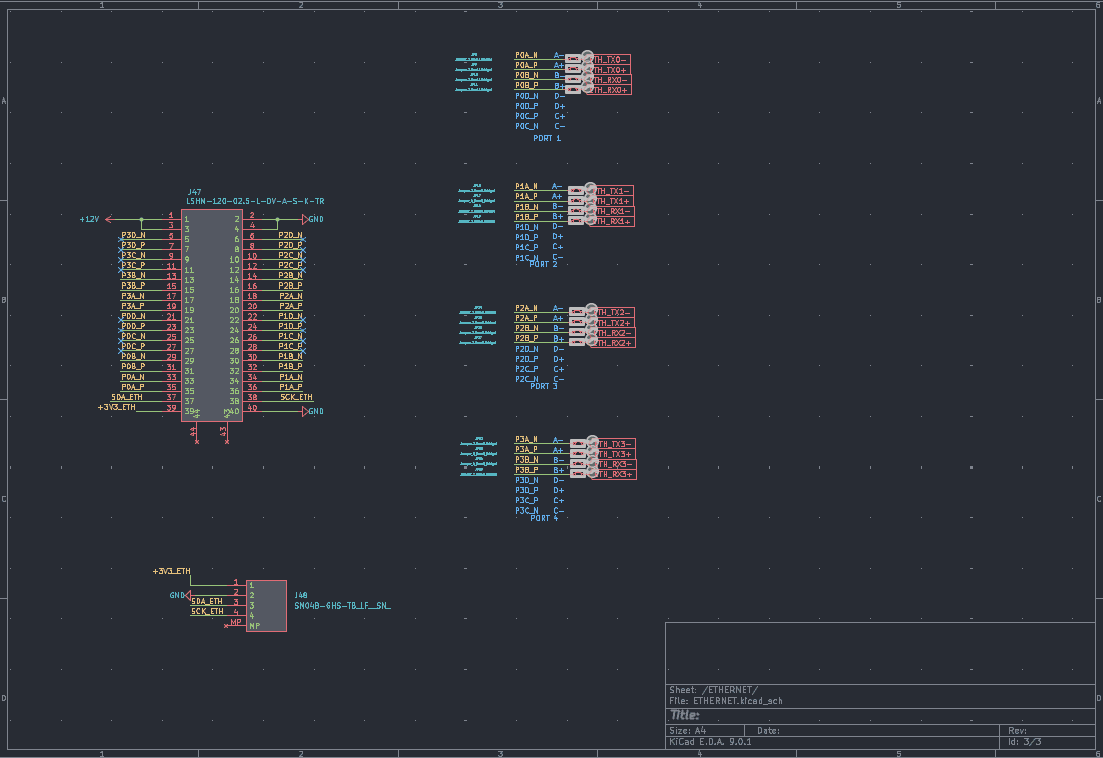1103x758 pixels.
Task: Select the P1B_P net label in PORT 2
Action: 526,217
